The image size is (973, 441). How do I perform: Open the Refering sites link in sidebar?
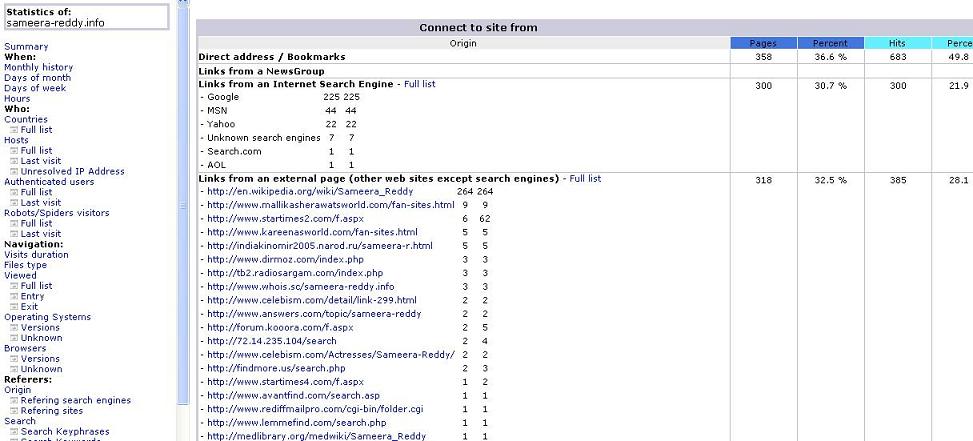[x=52, y=410]
